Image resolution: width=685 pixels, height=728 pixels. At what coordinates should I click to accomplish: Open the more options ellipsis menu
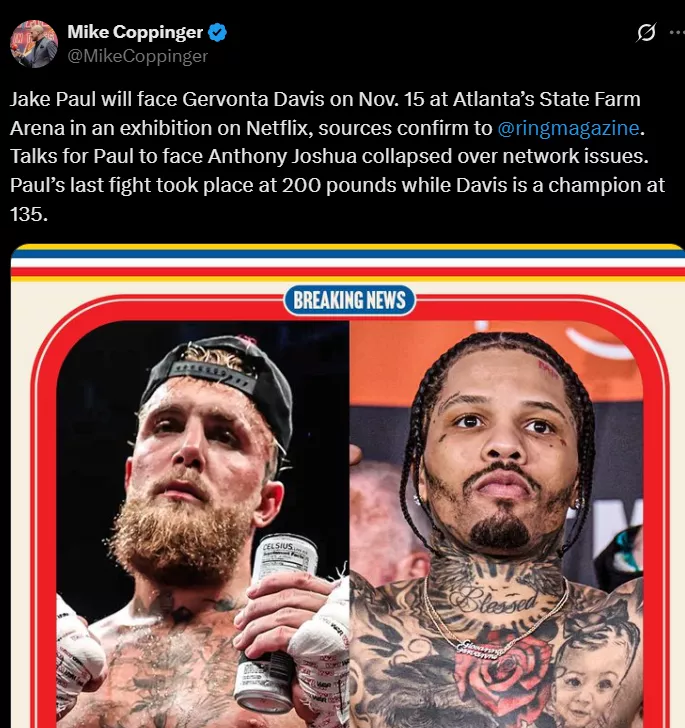click(x=677, y=32)
